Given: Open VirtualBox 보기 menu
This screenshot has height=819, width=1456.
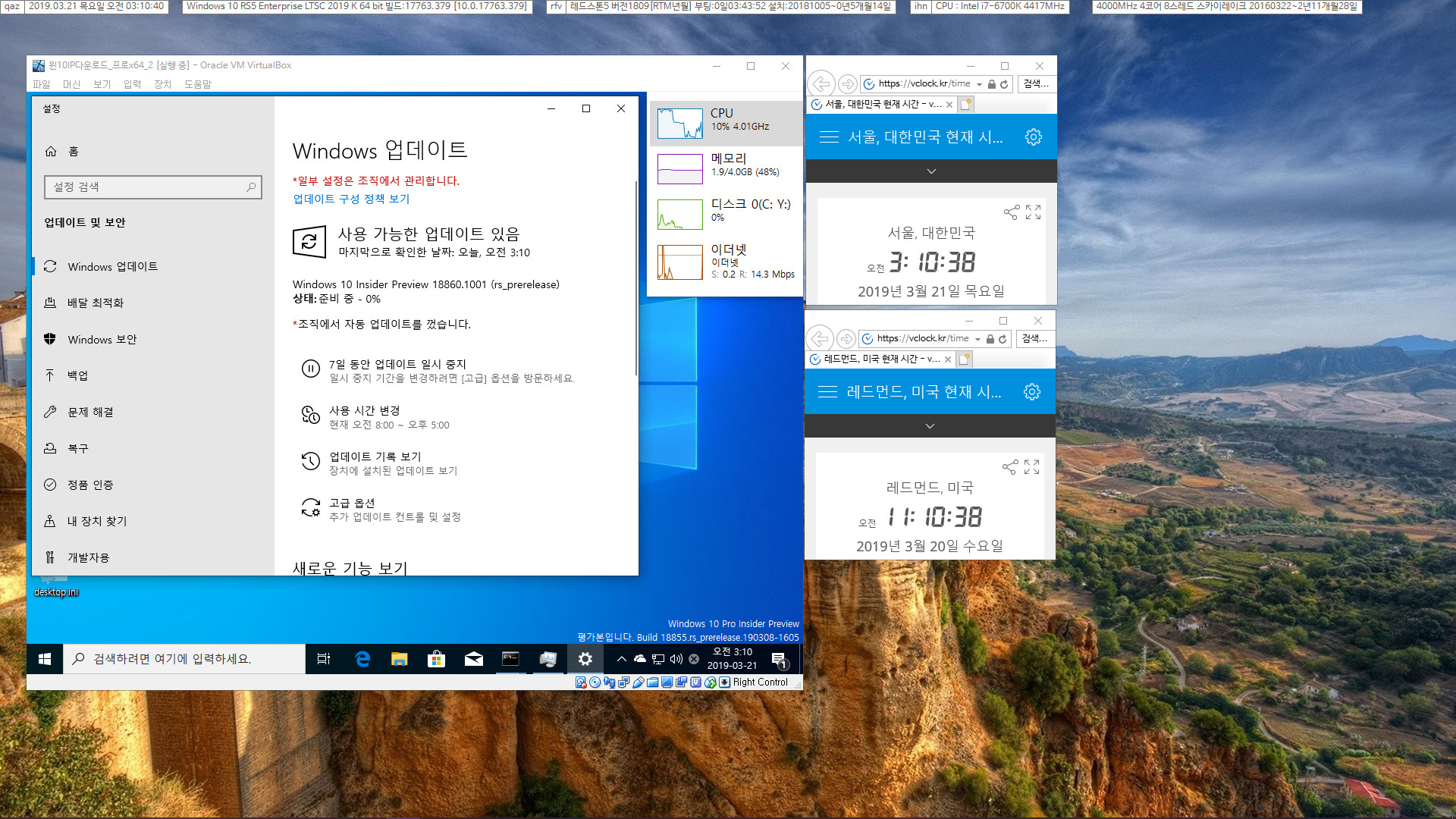Looking at the screenshot, I should [x=102, y=84].
